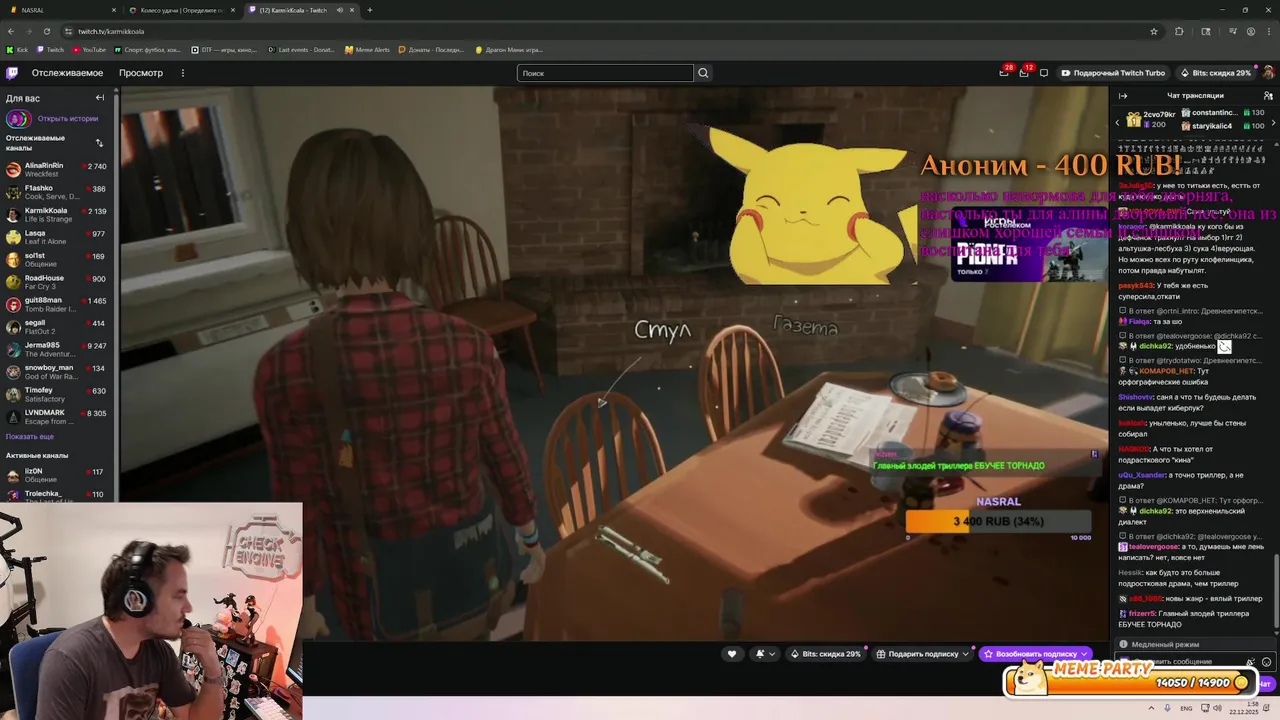The width and height of the screenshot is (1280, 720).
Task: Open the Jerma985 channel in the sidebar
Action: (x=58, y=349)
